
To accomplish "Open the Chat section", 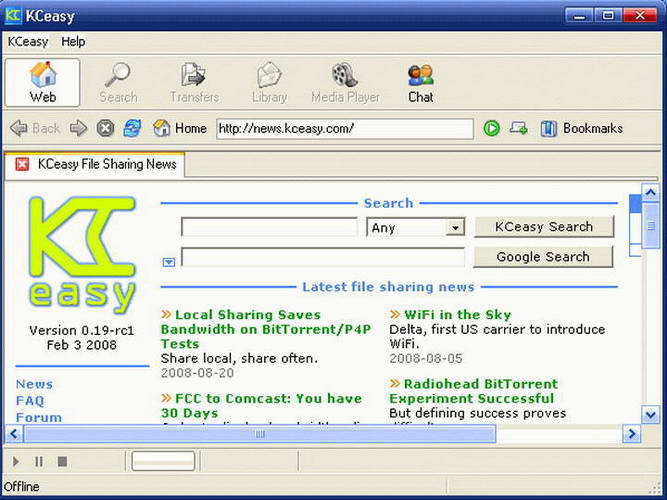I will [x=420, y=83].
